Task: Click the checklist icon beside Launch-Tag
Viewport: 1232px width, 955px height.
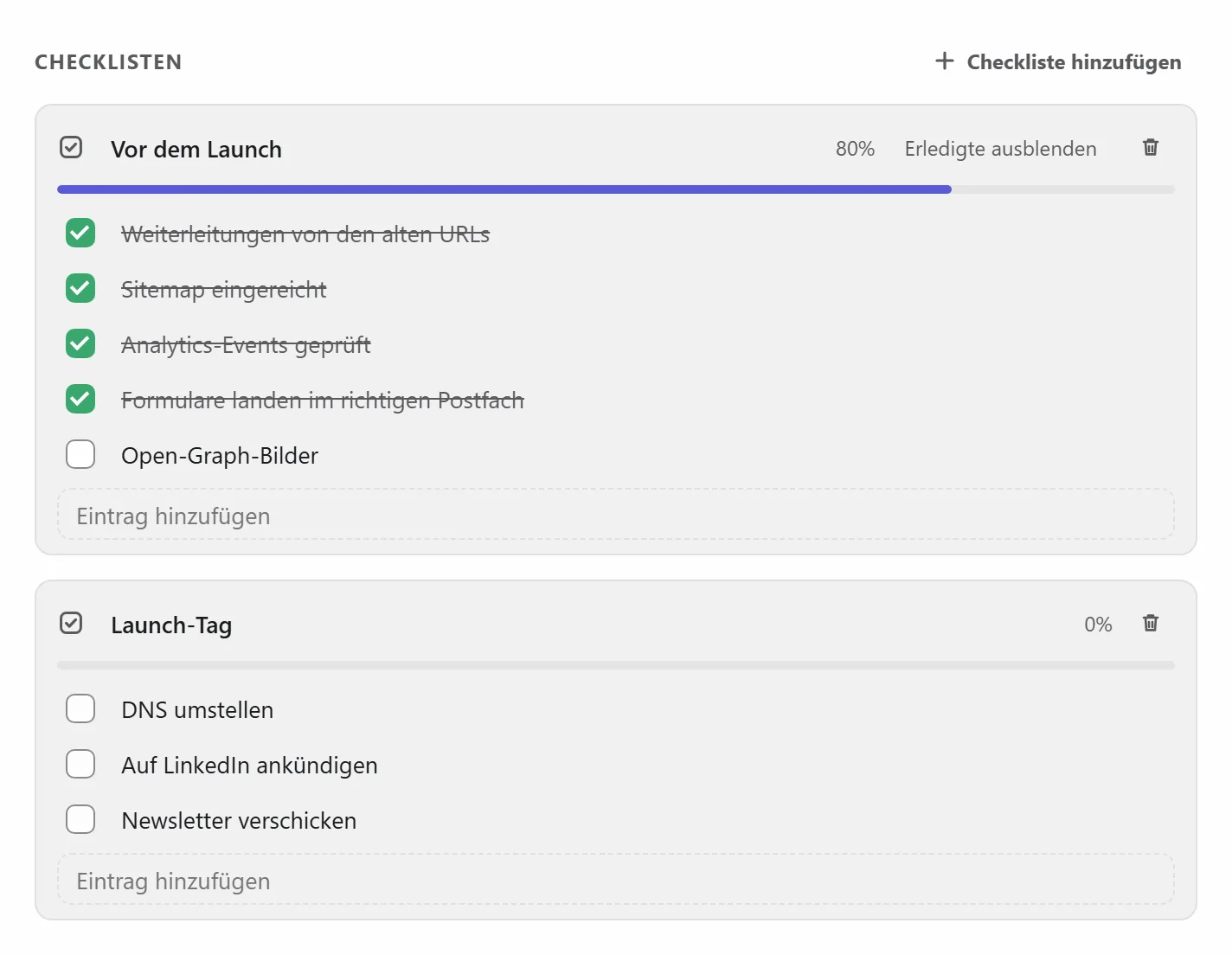Action: (71, 623)
